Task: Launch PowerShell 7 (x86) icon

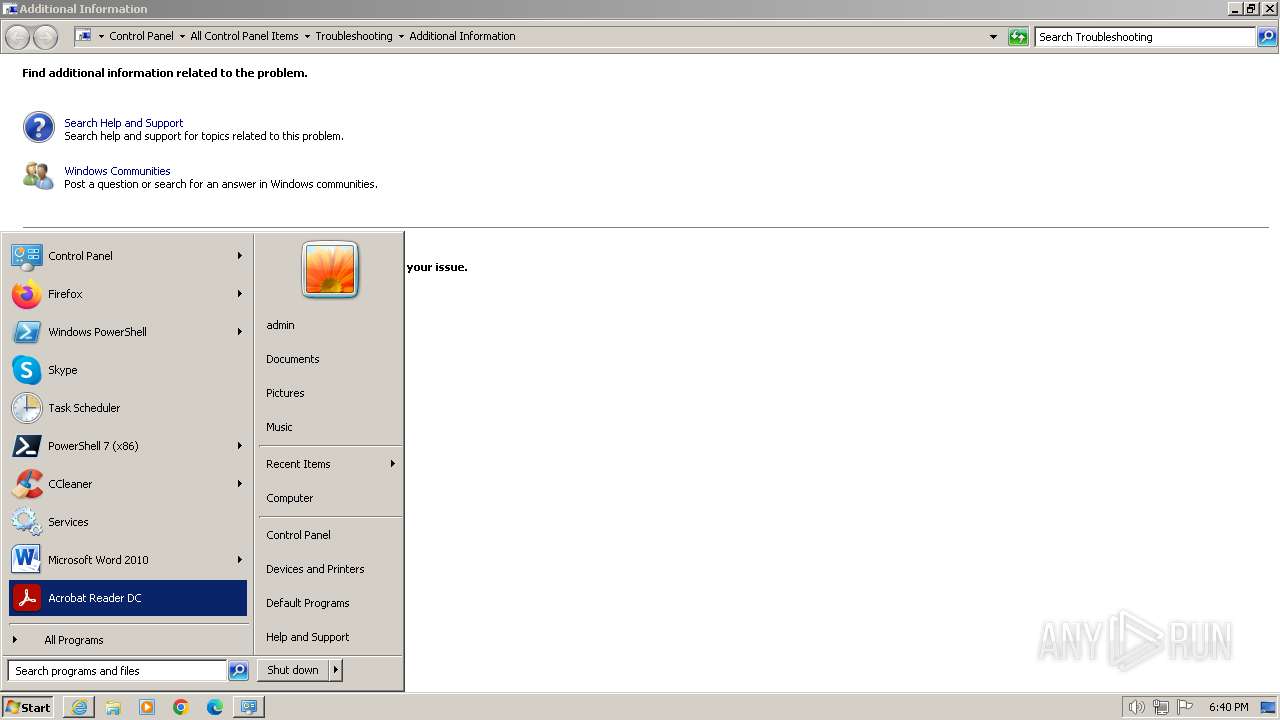Action: pos(27,446)
